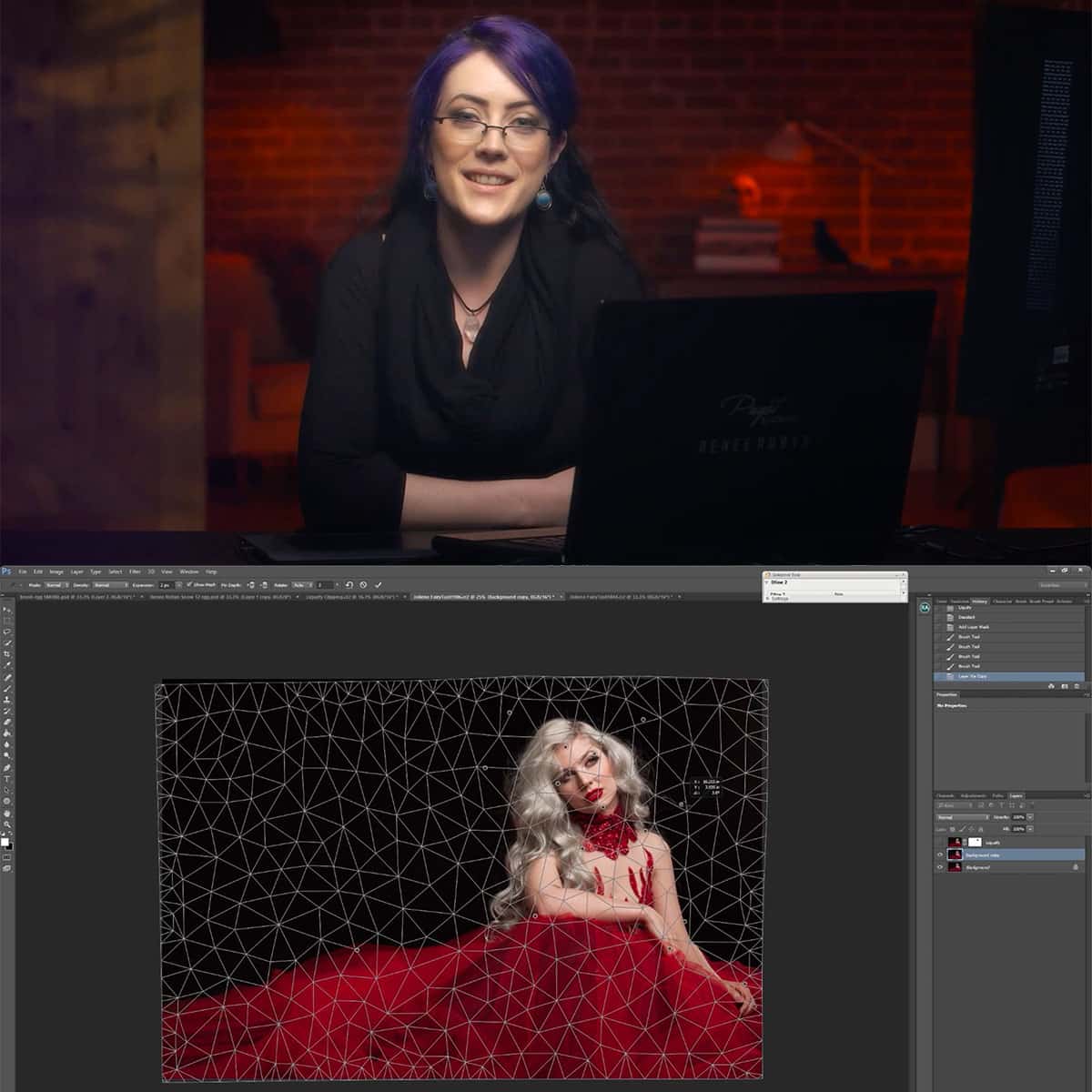1092x1092 pixels.
Task: Toggle visibility of the Background copy layer
Action: 940,854
